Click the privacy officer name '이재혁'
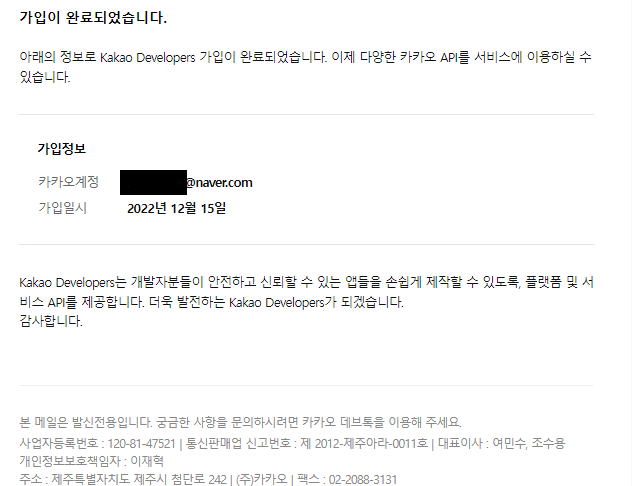Viewport: 632px width, 486px height. tap(147, 461)
